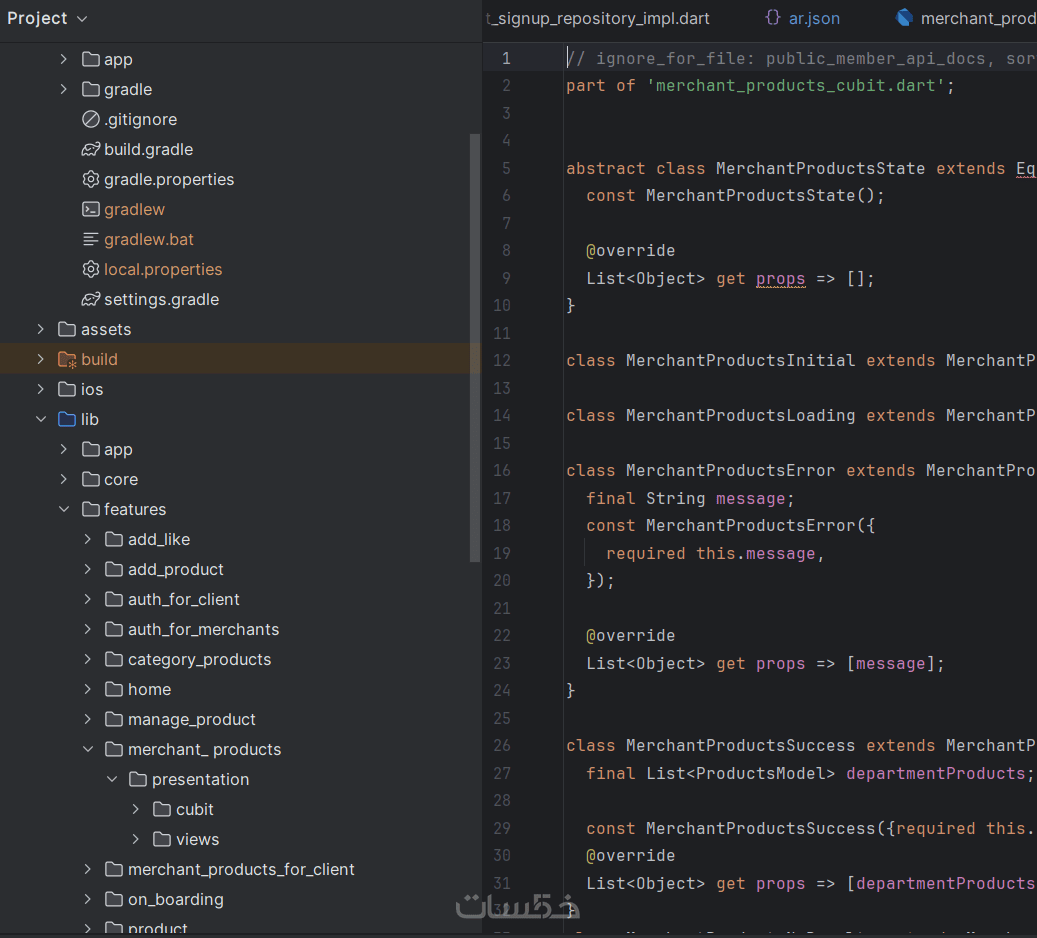The image size is (1037, 938).
Task: Expand the cubit folder
Action: [x=136, y=810]
